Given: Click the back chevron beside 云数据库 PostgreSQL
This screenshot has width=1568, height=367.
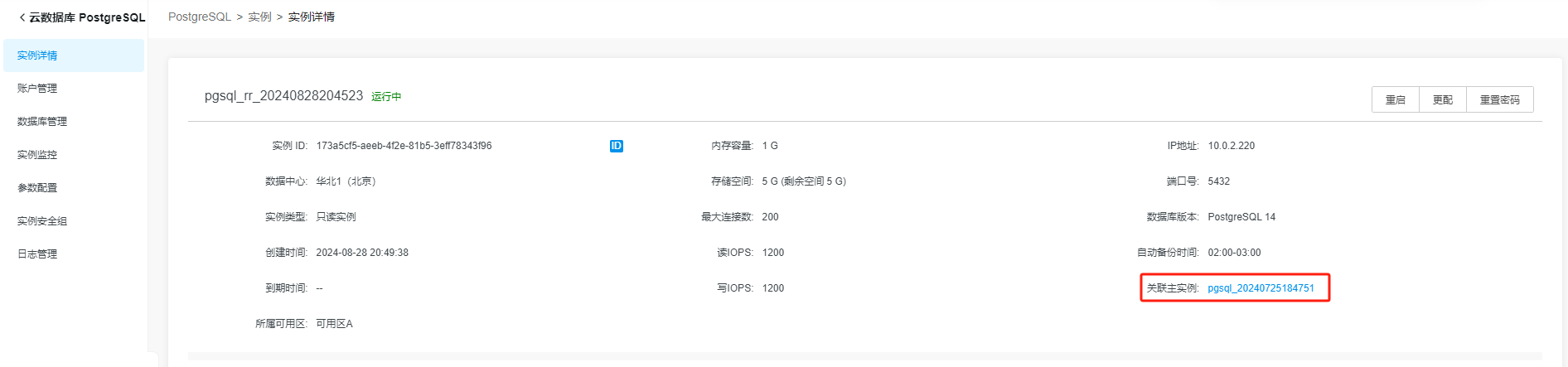Looking at the screenshot, I should (x=22, y=17).
